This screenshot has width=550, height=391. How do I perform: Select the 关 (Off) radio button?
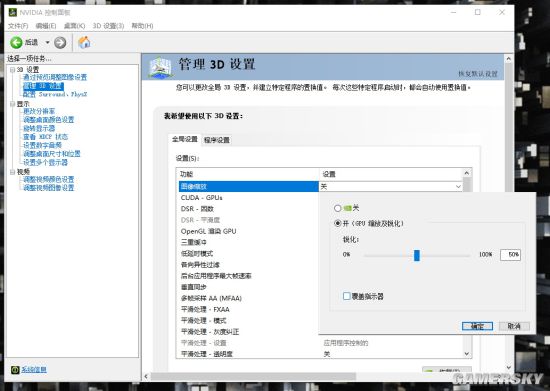337,208
